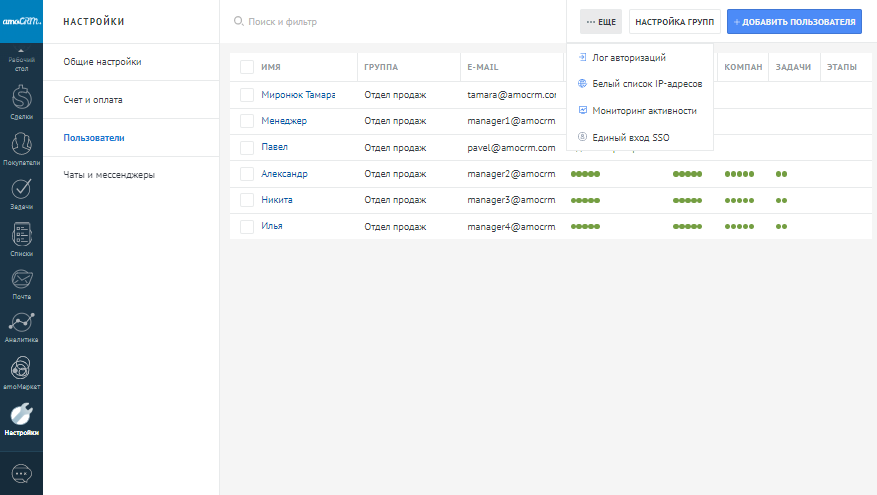Click Добавить пользователя button
Screen dimensions: 877x495
794,21
